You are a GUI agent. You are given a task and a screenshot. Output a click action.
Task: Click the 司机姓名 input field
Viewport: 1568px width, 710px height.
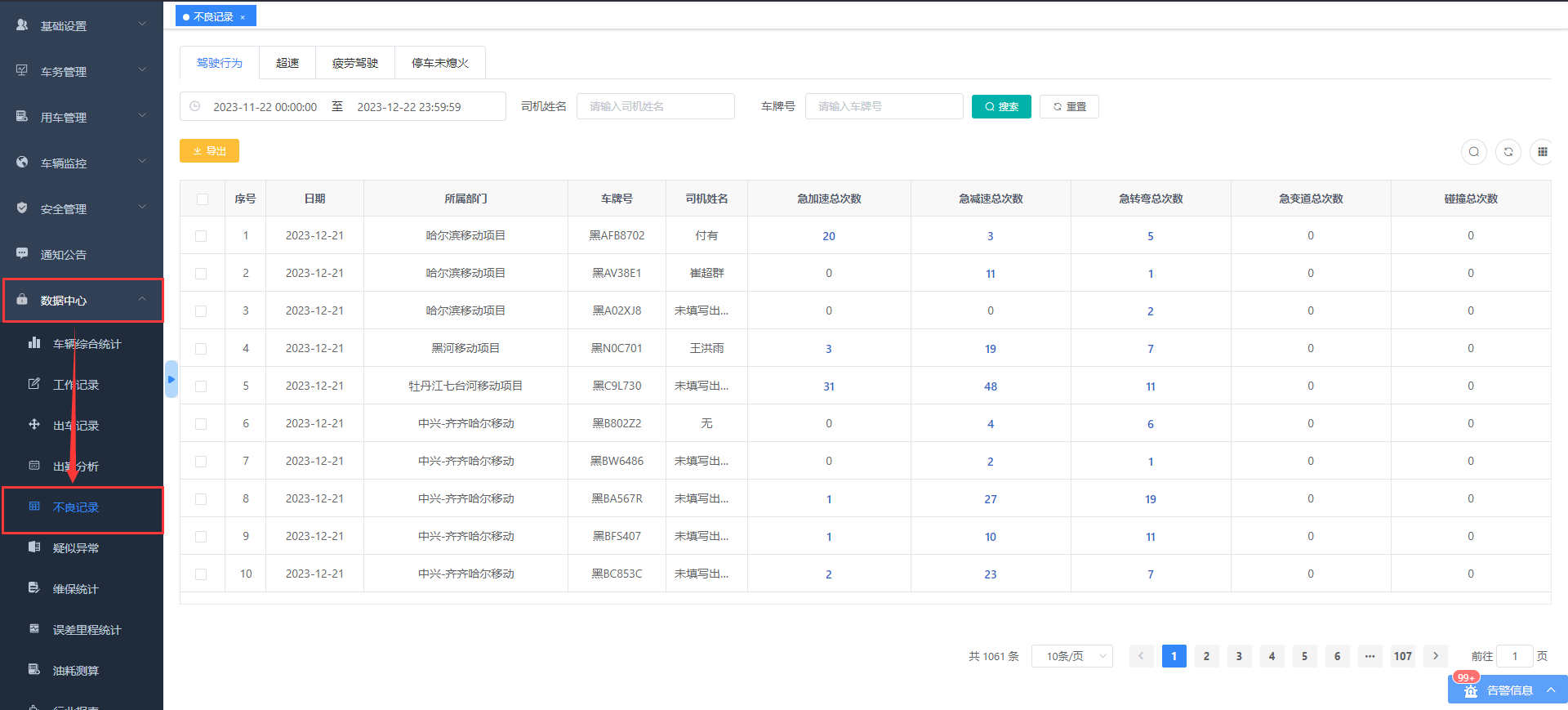click(x=656, y=106)
